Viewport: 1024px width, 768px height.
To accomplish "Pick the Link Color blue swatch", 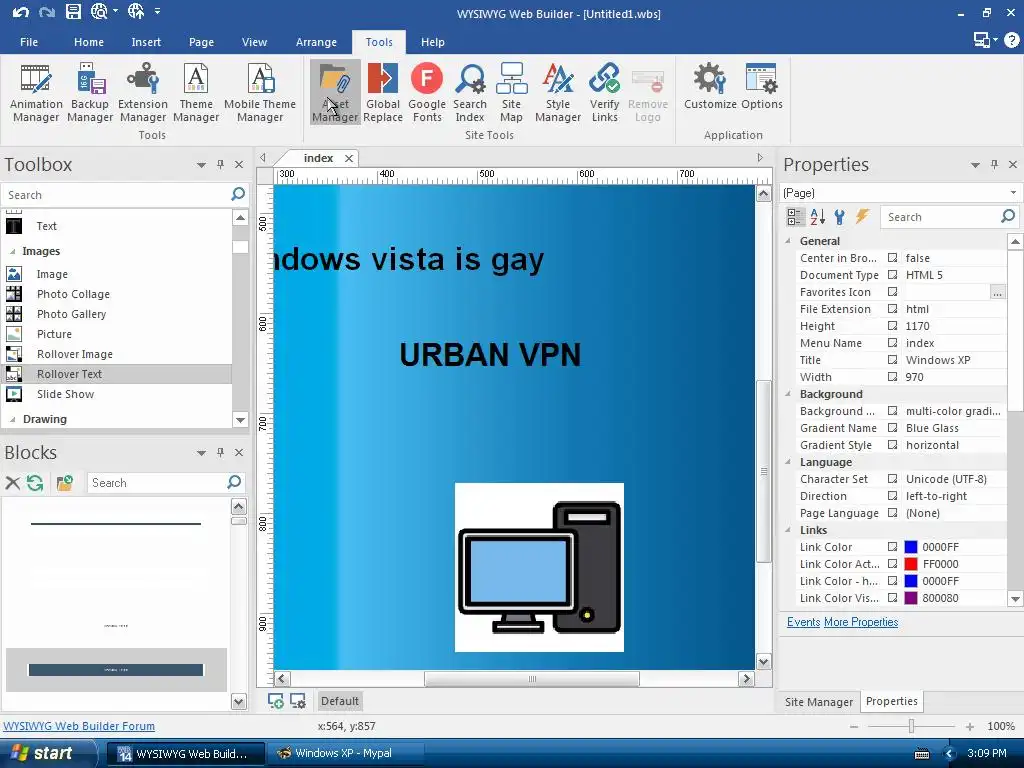I will click(x=910, y=547).
